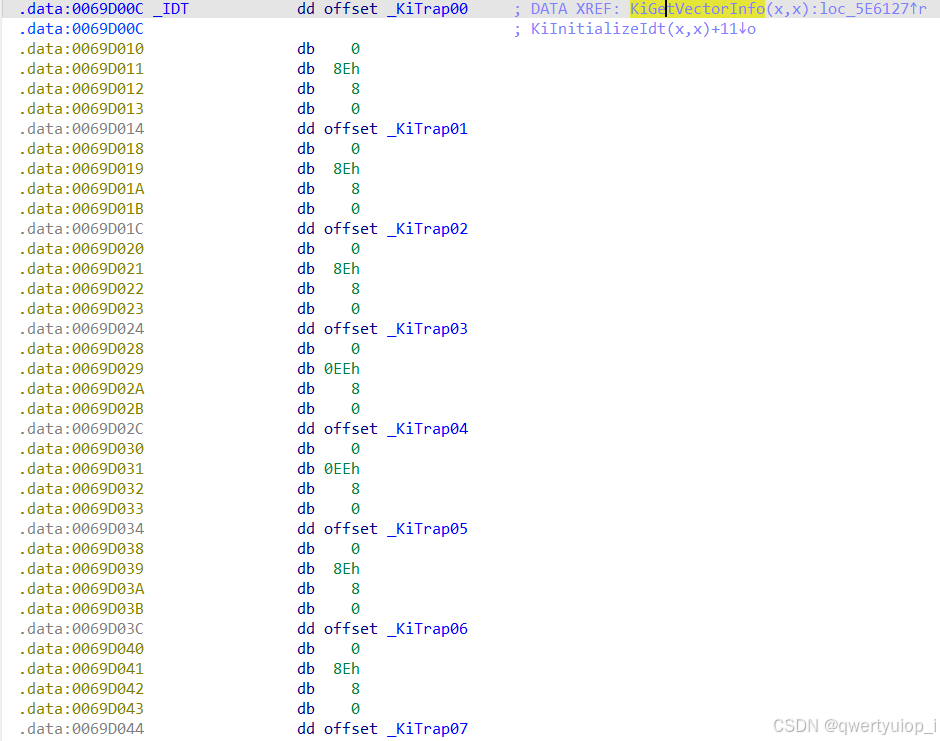940x741 pixels.
Task: Click the 8Eh byte at 0069D019
Action: [x=347, y=169]
